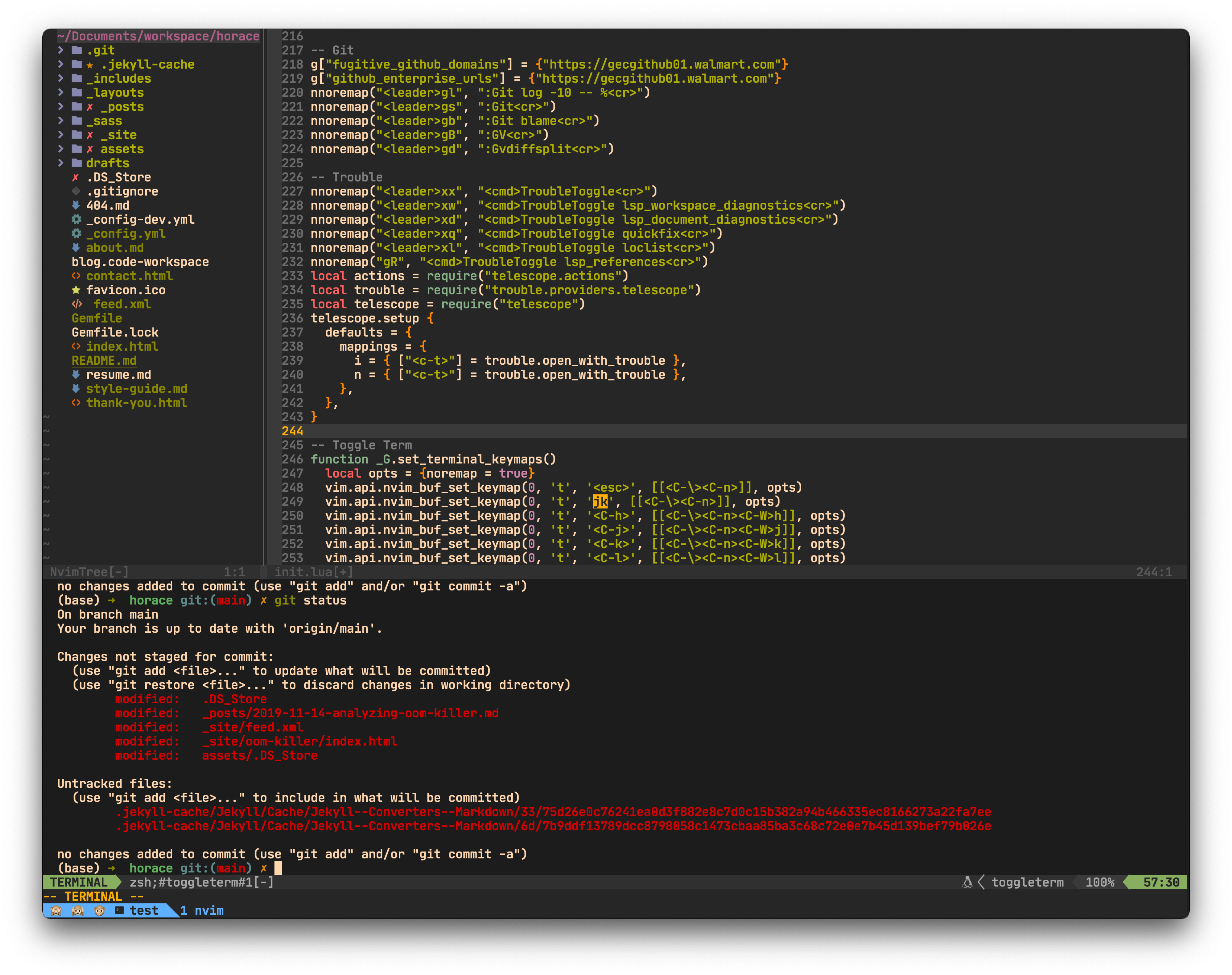Expand the _sass folder chevron
The image size is (1232, 975).
tap(61, 120)
